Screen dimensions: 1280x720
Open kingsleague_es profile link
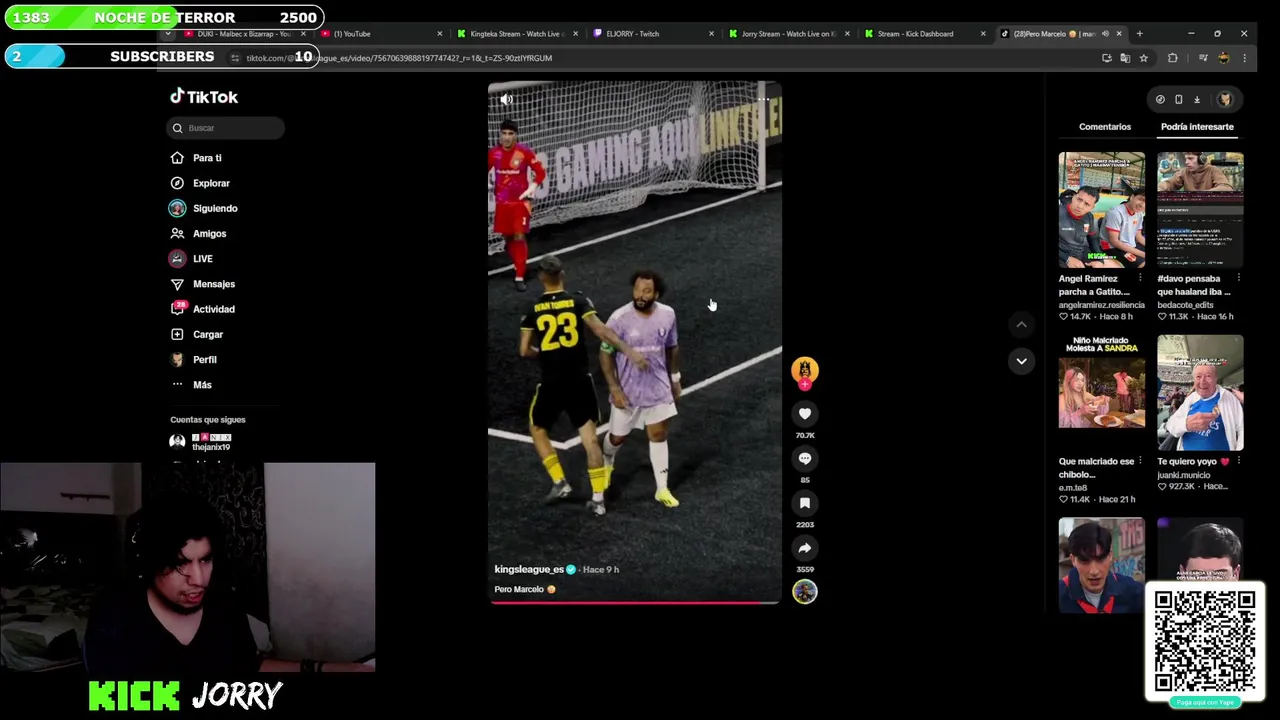(529, 569)
